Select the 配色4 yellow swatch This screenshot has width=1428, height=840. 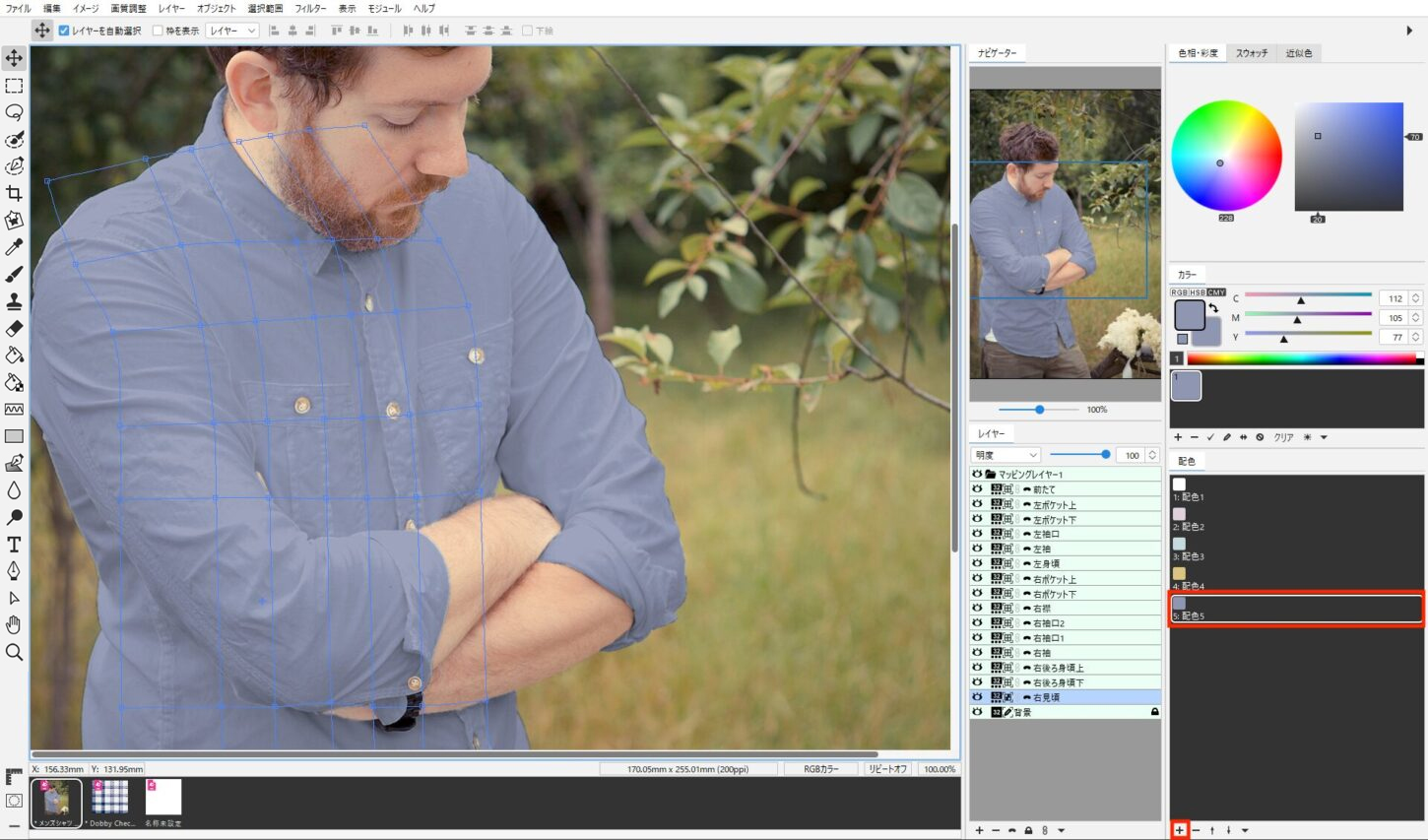tap(1179, 573)
